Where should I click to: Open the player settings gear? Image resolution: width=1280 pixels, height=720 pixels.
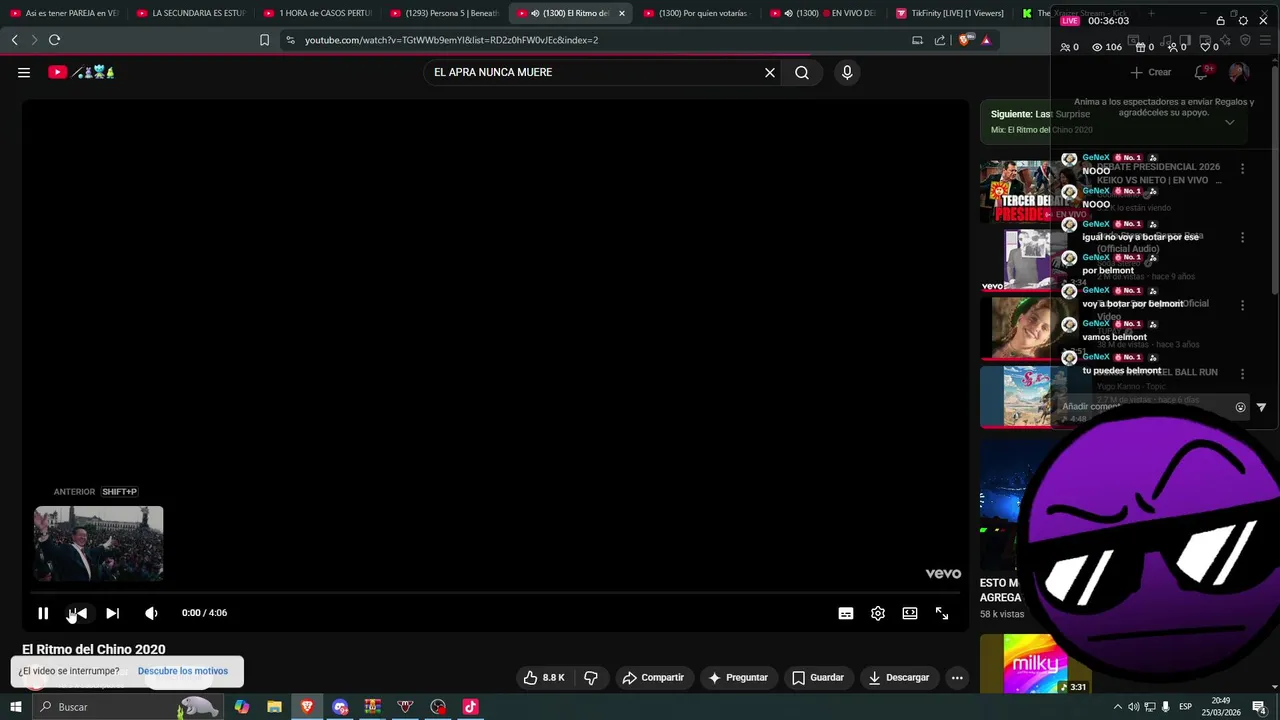tap(878, 613)
